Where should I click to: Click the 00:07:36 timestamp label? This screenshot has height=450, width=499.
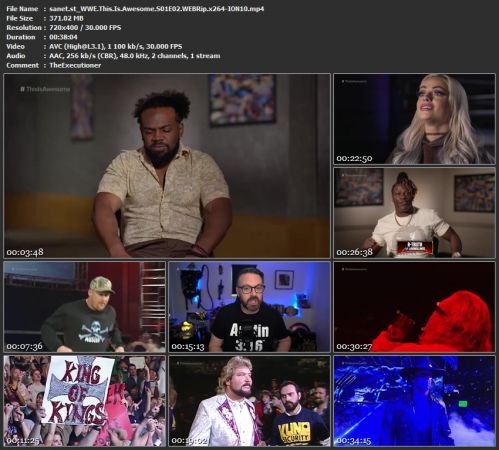click(25, 346)
